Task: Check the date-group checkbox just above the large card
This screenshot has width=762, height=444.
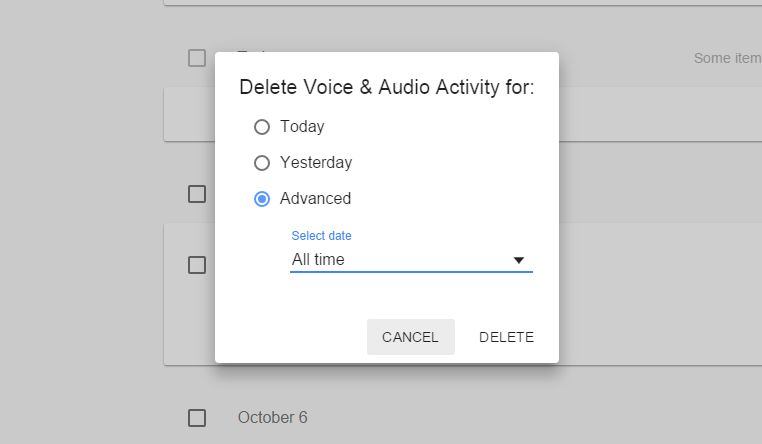Action: [197, 193]
